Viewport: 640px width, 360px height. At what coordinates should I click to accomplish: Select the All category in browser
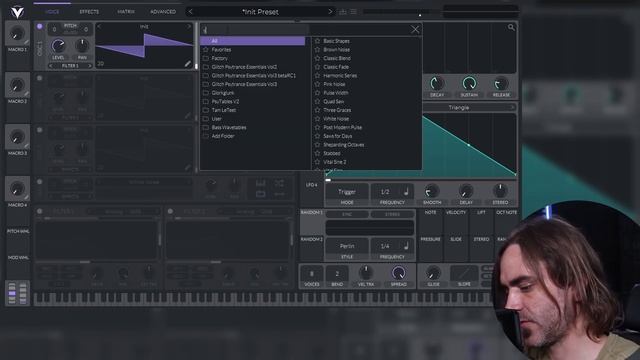pos(253,41)
